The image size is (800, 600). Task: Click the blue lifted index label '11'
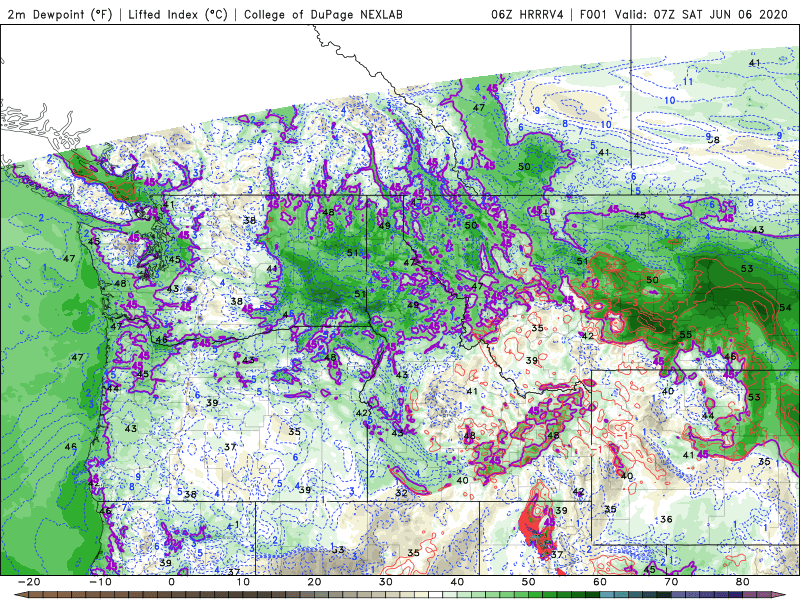point(688,82)
